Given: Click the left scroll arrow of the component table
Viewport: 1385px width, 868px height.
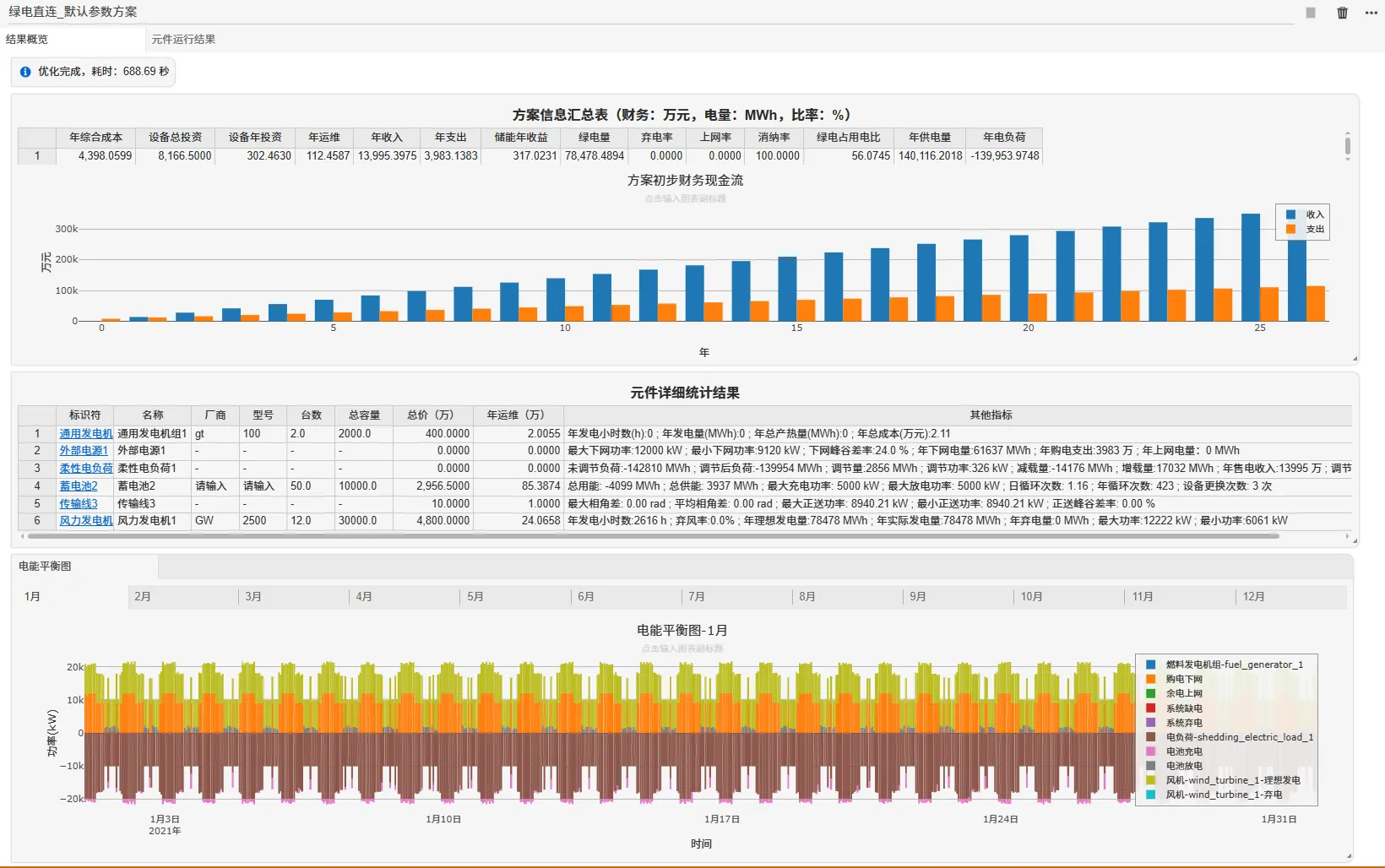Looking at the screenshot, I should (22, 536).
